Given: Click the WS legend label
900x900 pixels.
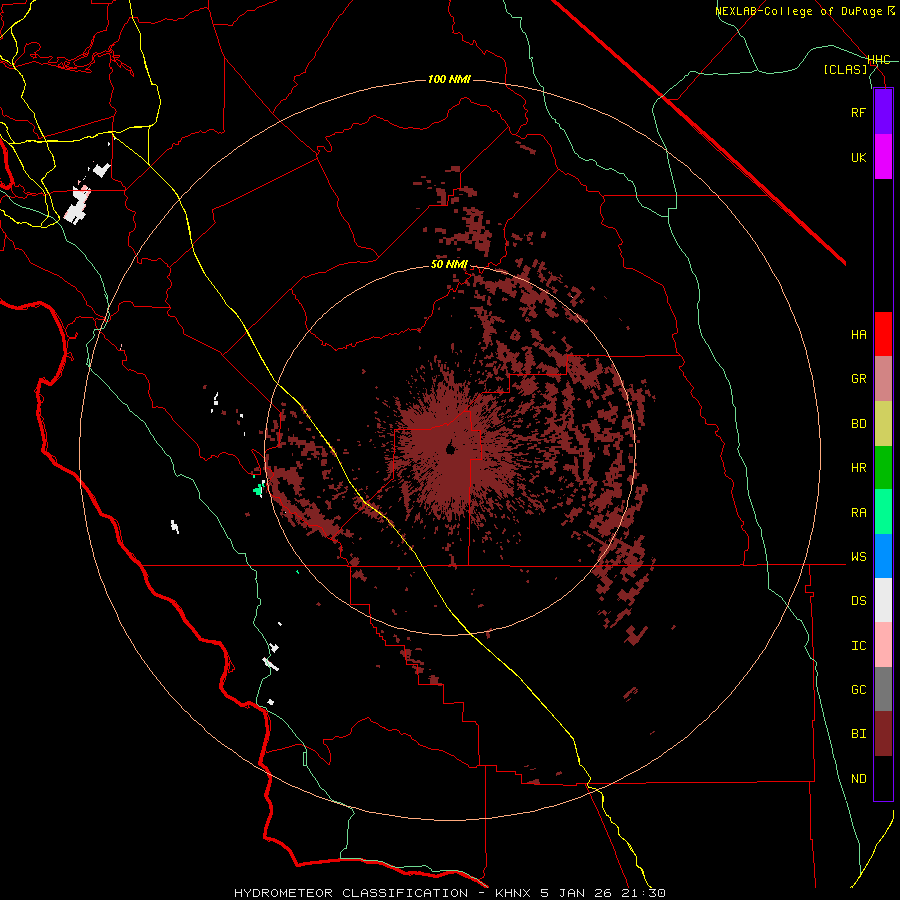Looking at the screenshot, I should tap(858, 556).
